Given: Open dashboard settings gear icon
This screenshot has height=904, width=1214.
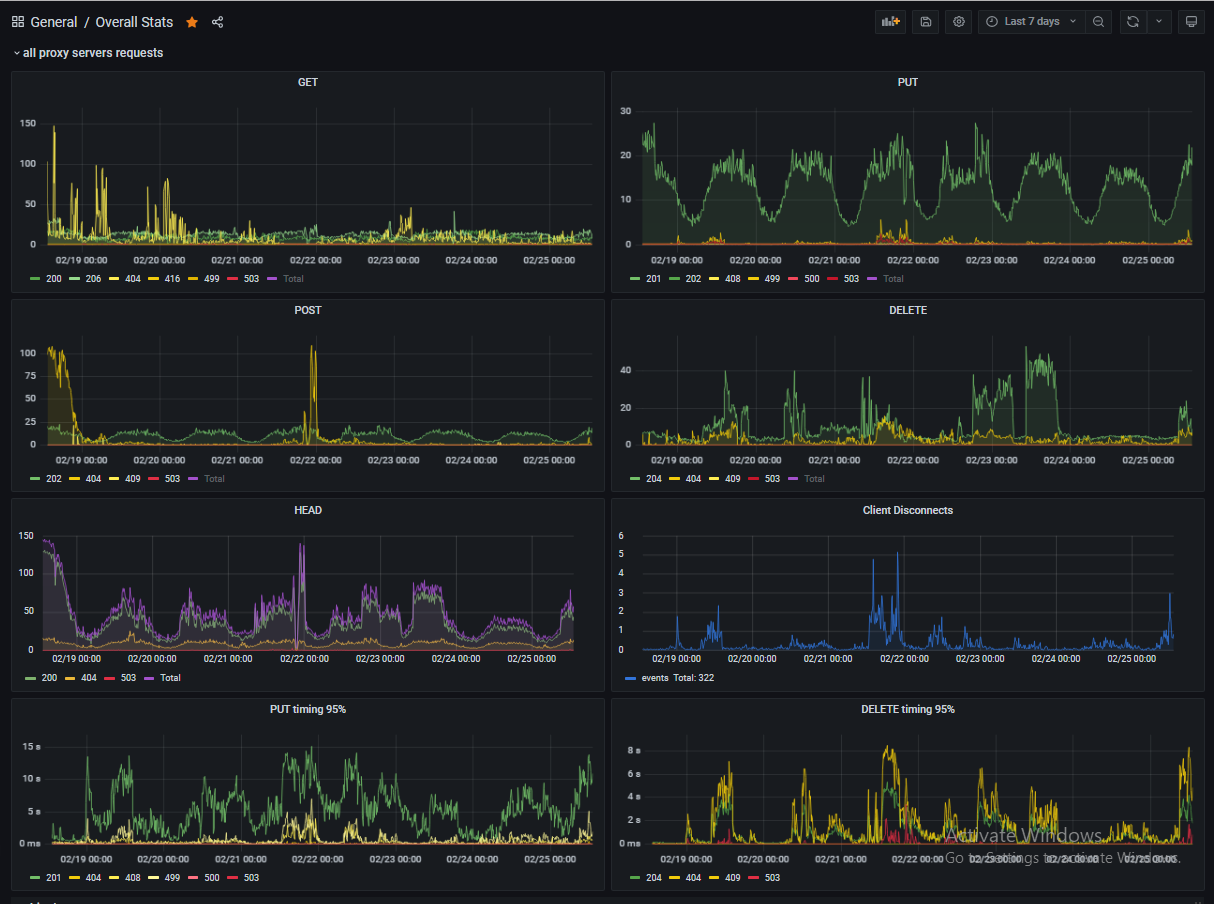Looking at the screenshot, I should pyautogui.click(x=959, y=22).
